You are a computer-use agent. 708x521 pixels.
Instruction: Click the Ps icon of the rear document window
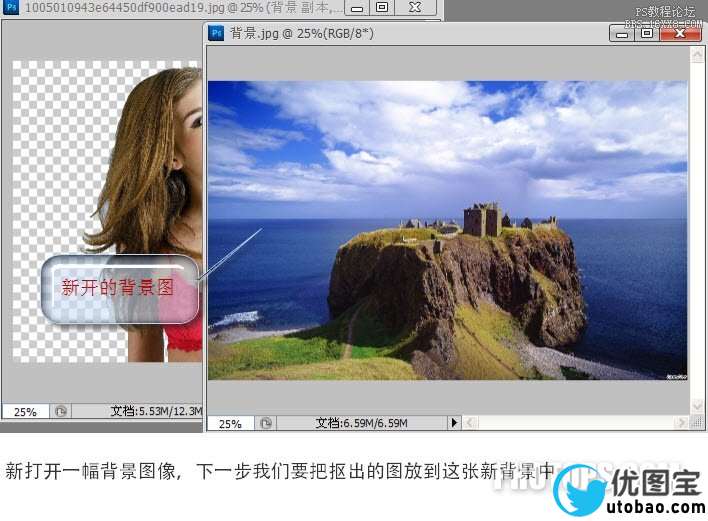[x=11, y=7]
